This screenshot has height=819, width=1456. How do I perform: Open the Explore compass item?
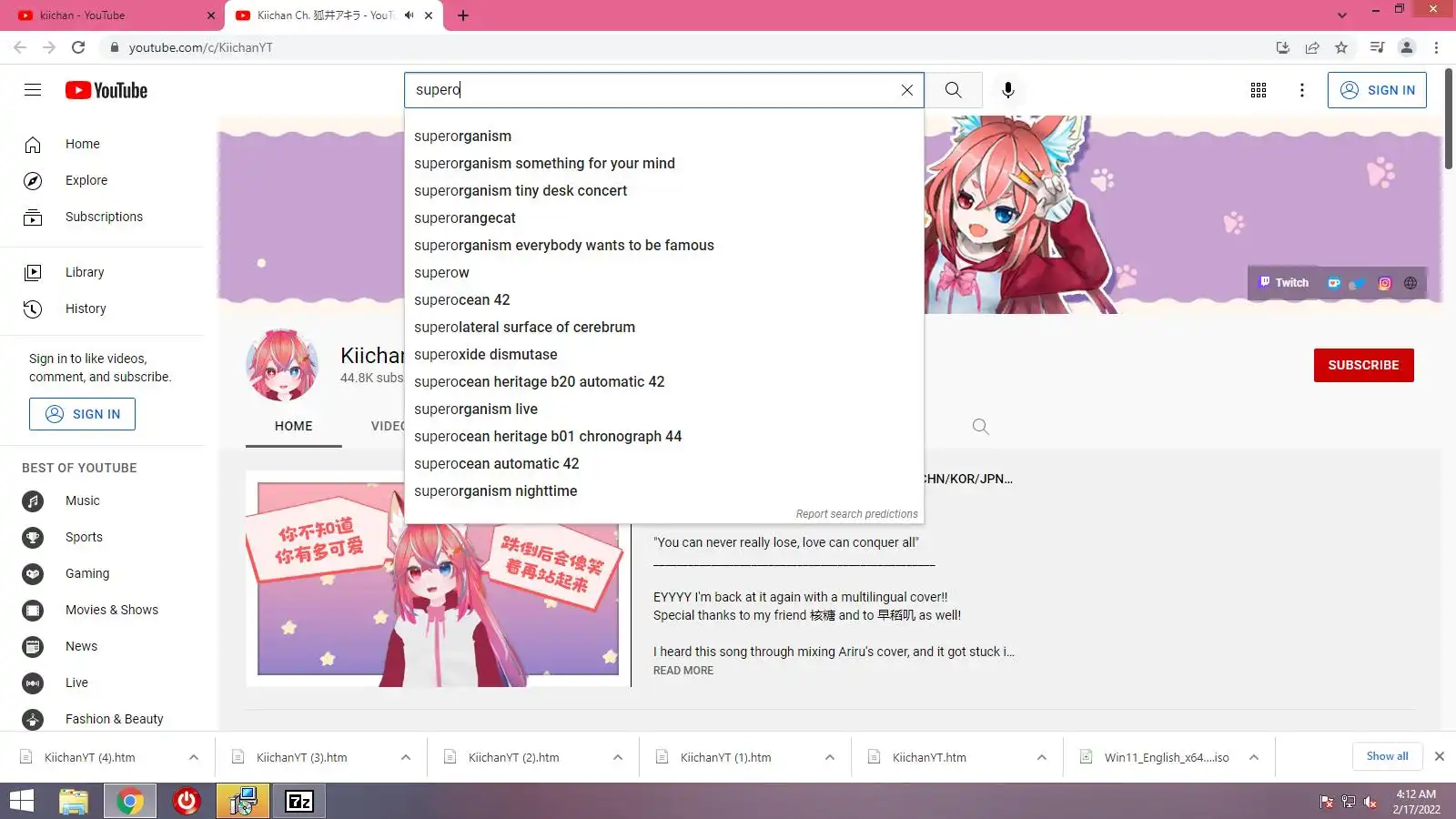click(102, 180)
